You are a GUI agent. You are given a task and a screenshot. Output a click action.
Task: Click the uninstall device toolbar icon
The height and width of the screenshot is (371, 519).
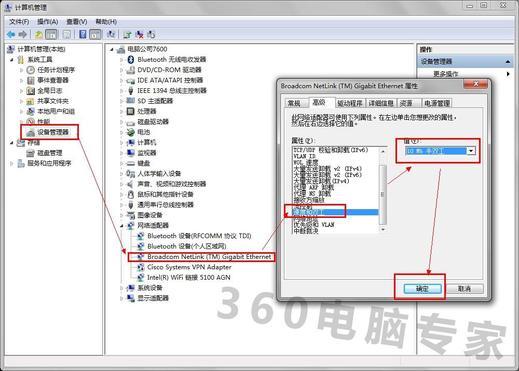coord(140,34)
